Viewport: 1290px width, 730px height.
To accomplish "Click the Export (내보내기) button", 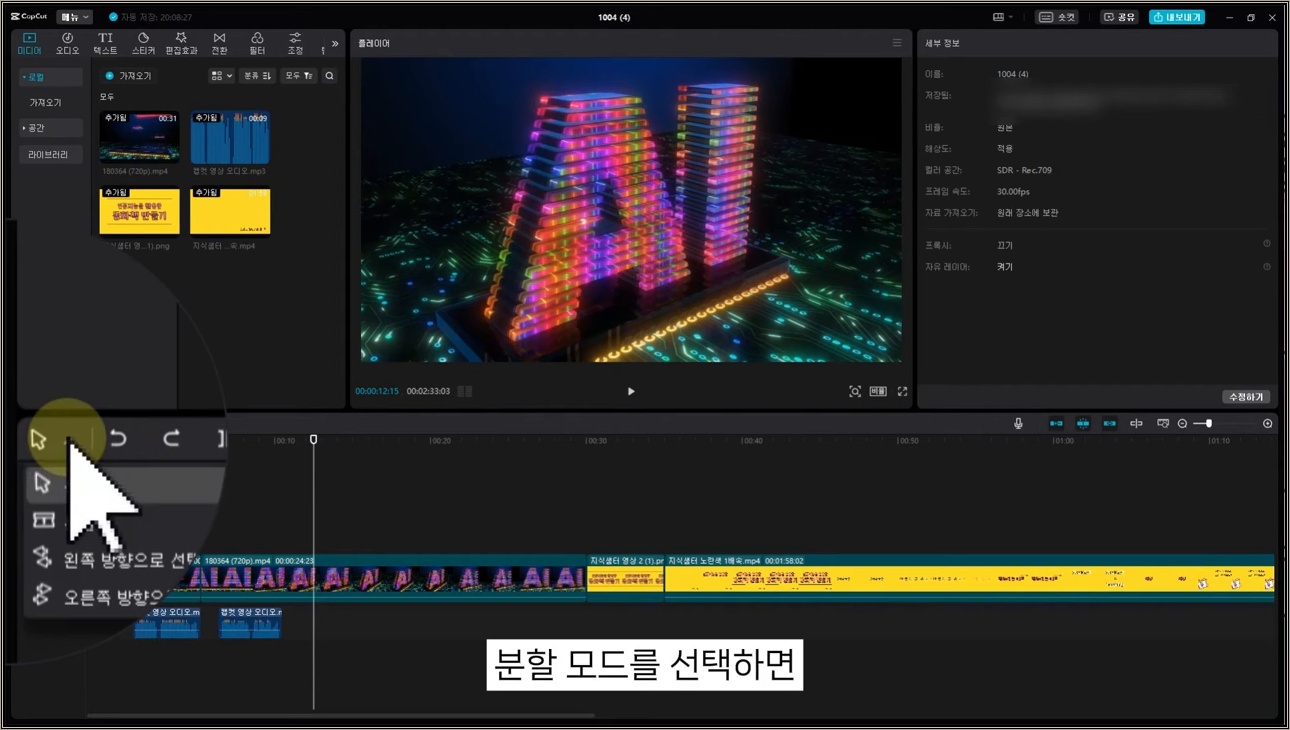I will [1177, 17].
